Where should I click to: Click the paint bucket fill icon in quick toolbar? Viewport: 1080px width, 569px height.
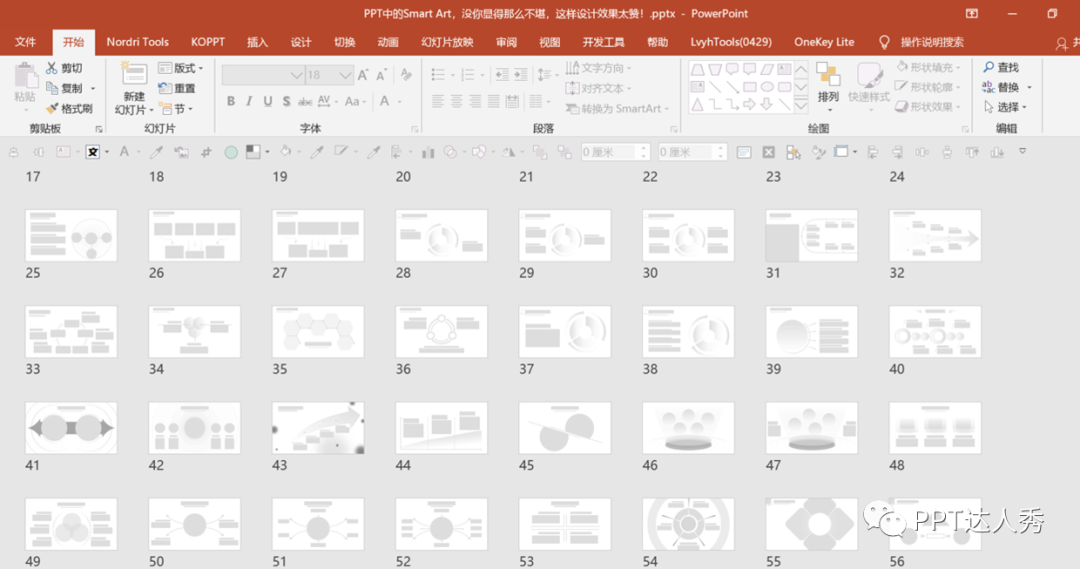(286, 152)
